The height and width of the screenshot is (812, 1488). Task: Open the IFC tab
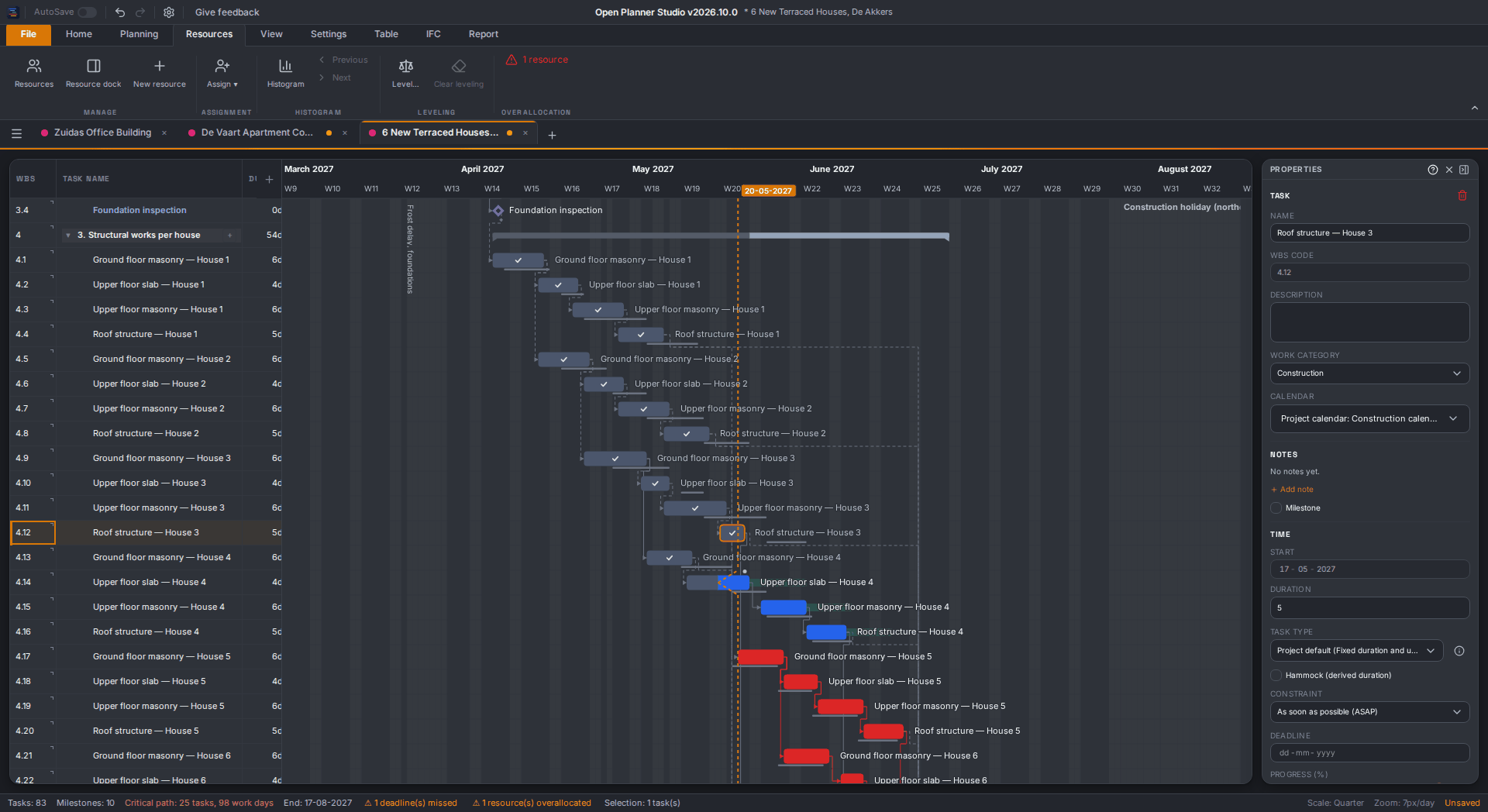[x=433, y=34]
